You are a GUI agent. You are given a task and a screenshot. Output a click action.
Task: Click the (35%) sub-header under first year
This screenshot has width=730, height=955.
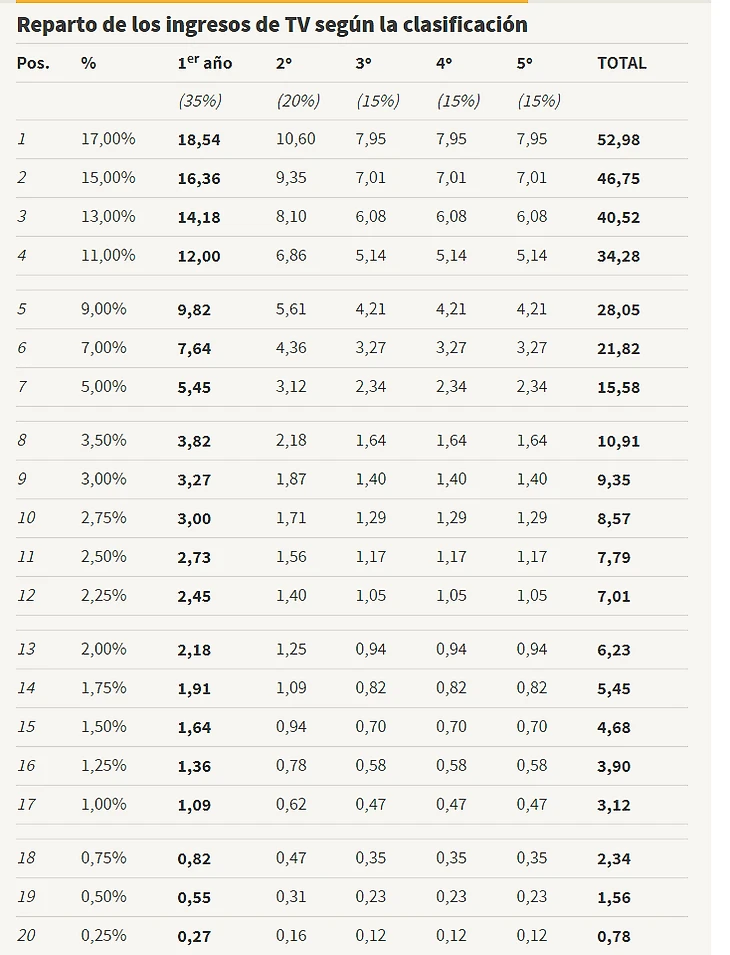coord(200,100)
